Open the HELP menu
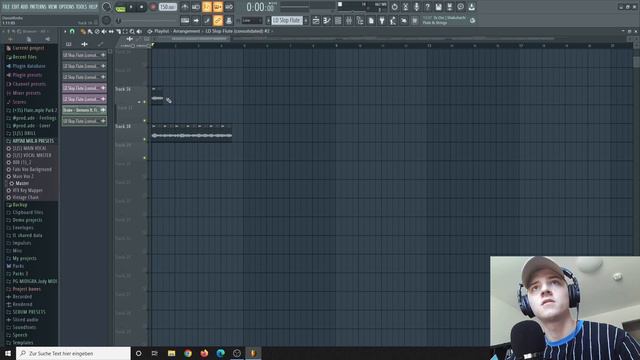Image resolution: width=640 pixels, height=360 pixels. [x=93, y=7]
